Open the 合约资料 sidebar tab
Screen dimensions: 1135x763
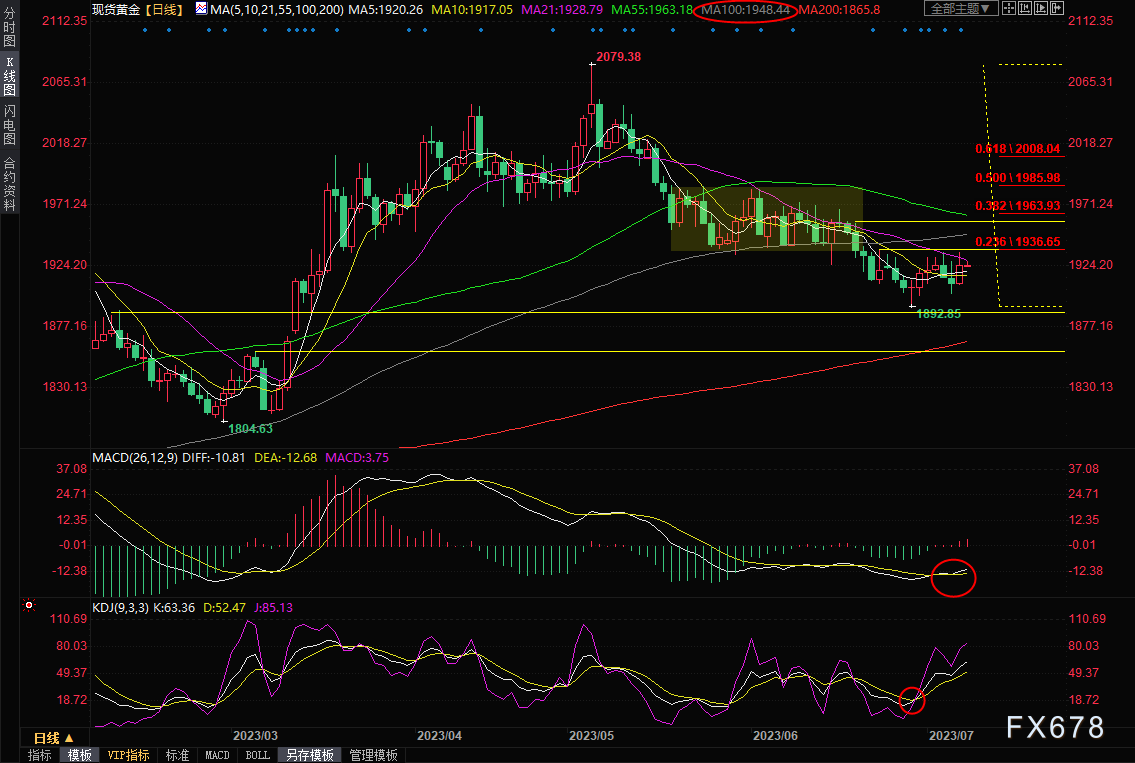(x=9, y=183)
